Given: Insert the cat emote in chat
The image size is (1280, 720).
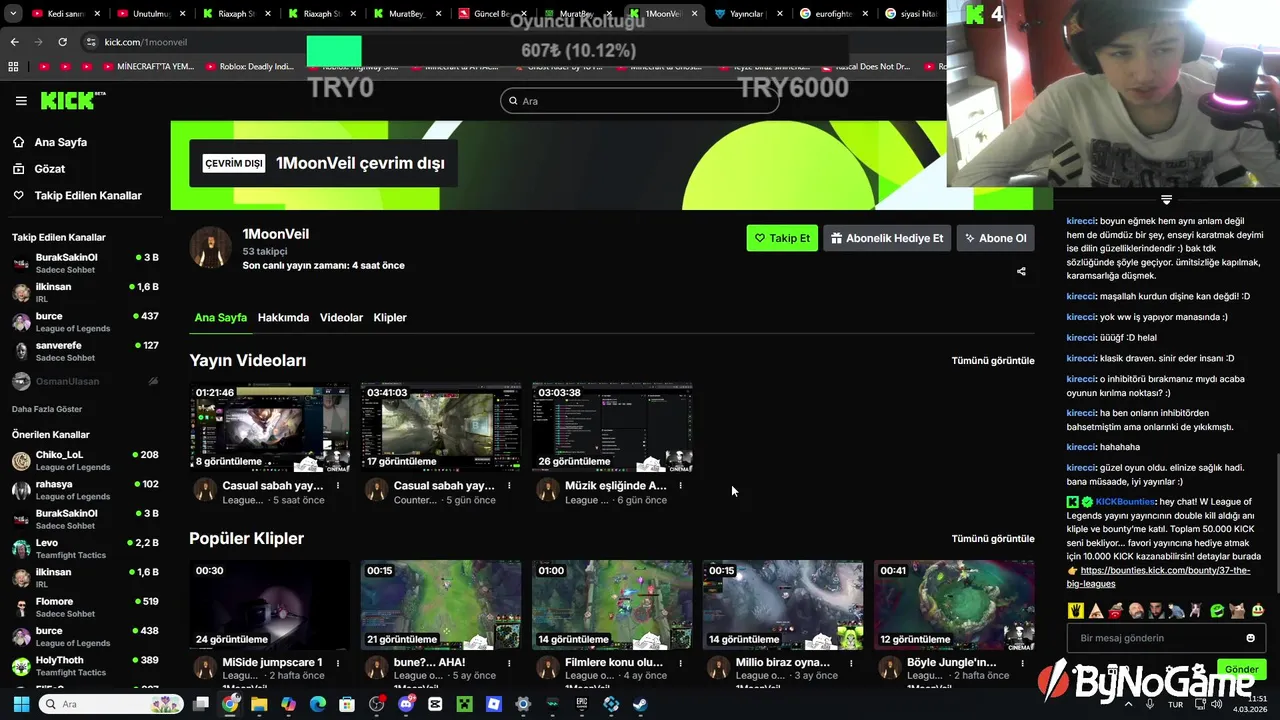Looking at the screenshot, I should click(1237, 610).
